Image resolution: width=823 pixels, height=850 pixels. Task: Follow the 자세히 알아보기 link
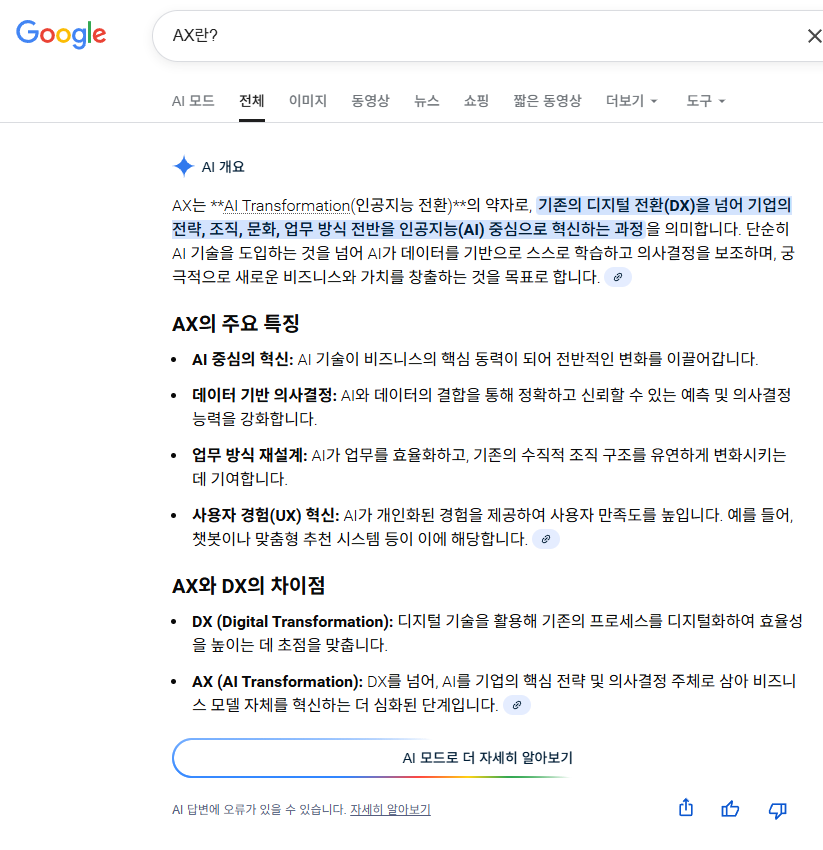(390, 809)
